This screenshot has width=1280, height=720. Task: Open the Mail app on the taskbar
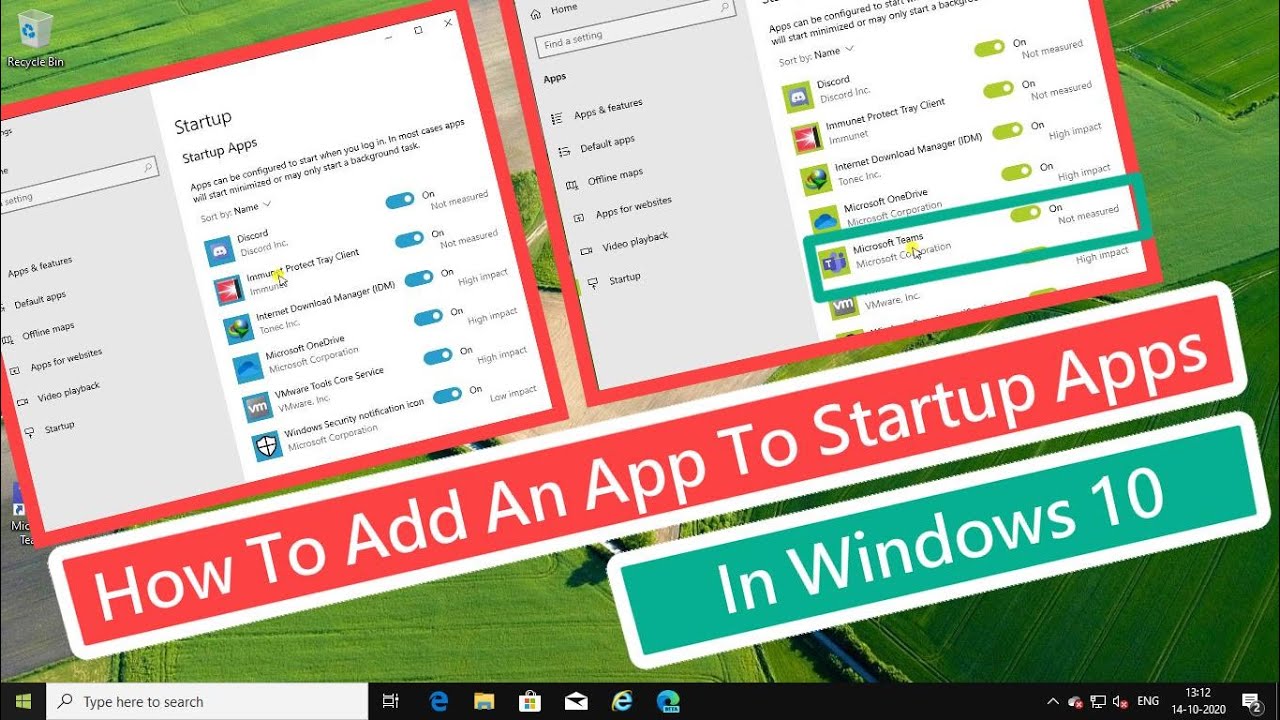(576, 701)
